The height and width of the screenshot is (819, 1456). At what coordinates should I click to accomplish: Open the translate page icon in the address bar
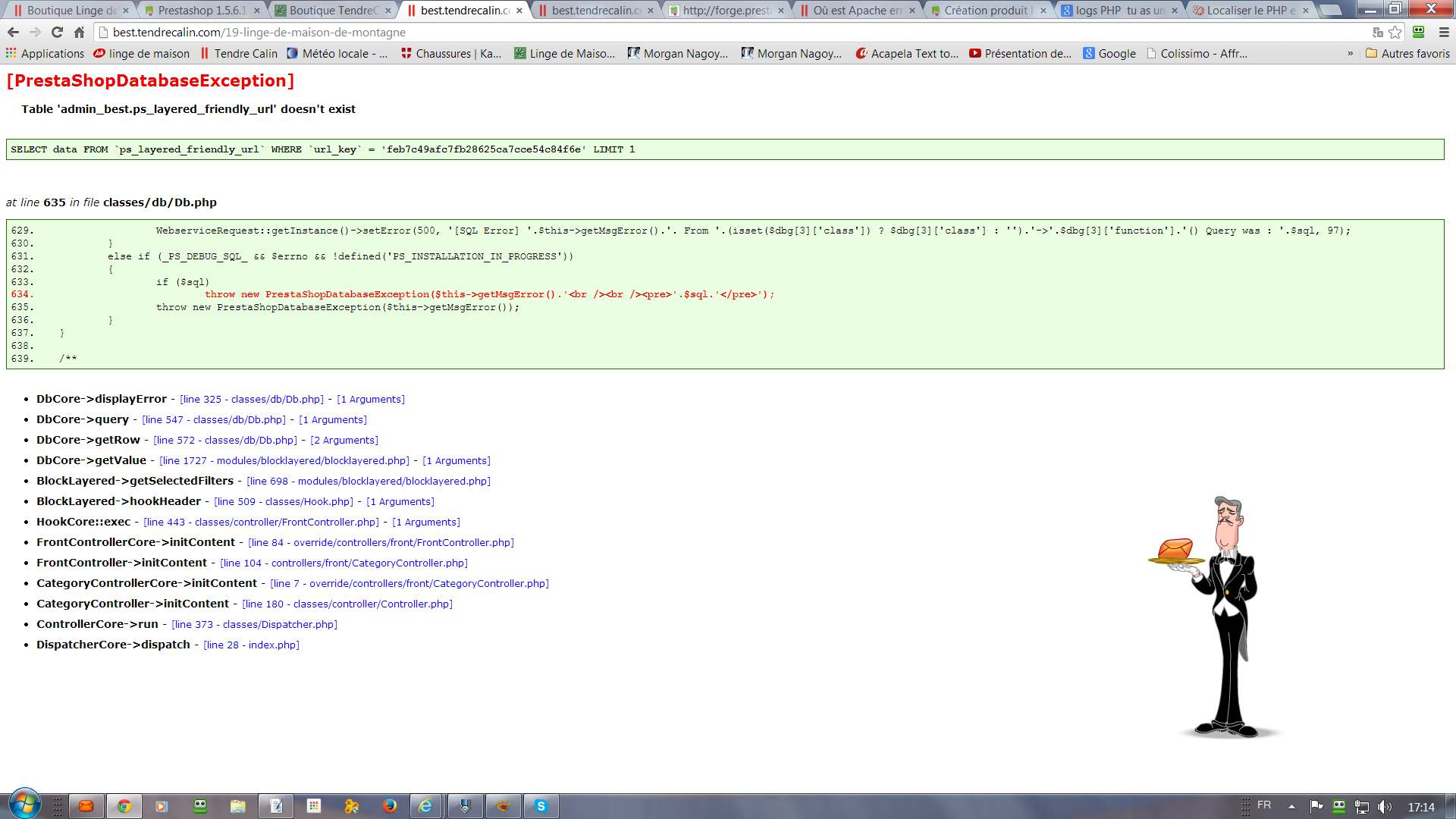tap(1377, 33)
